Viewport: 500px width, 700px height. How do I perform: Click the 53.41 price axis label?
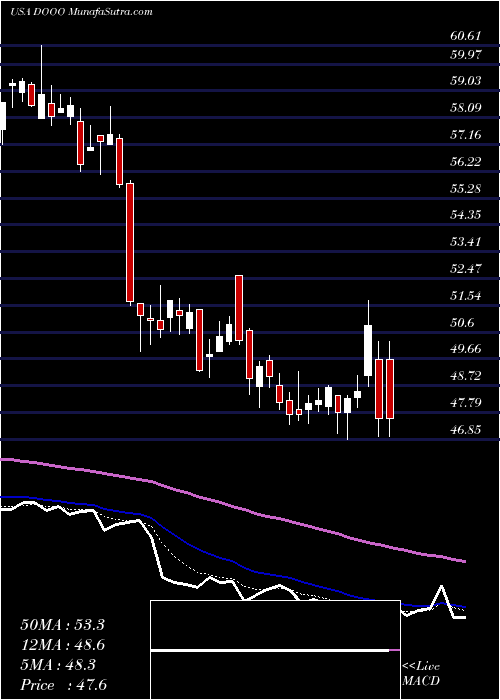point(464,242)
